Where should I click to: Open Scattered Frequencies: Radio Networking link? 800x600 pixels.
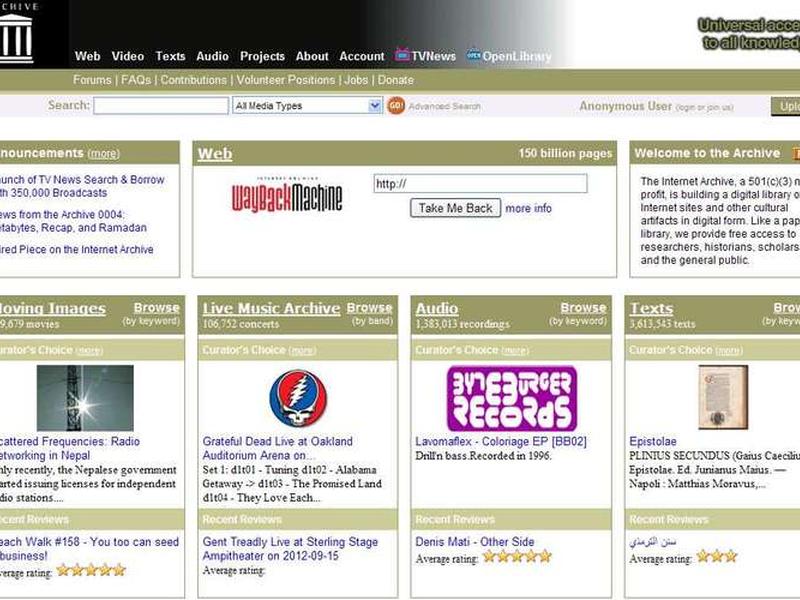point(70,448)
